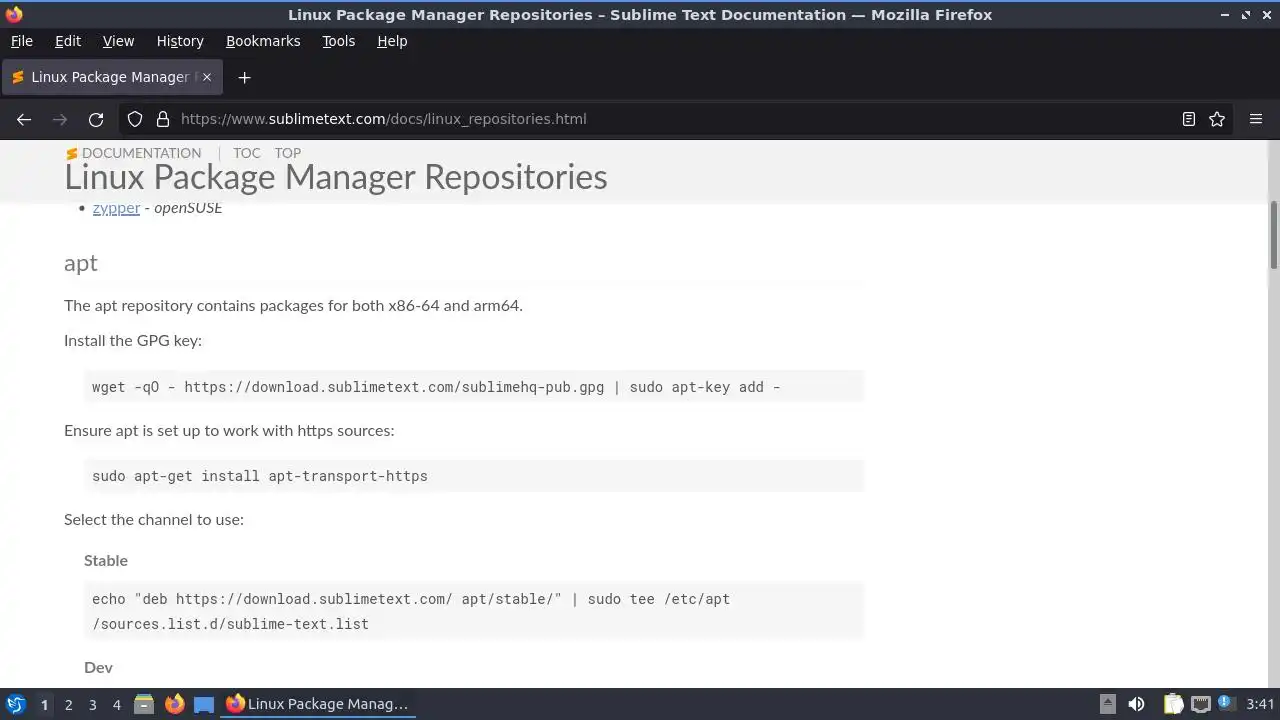View site security padlock info

[x=162, y=119]
